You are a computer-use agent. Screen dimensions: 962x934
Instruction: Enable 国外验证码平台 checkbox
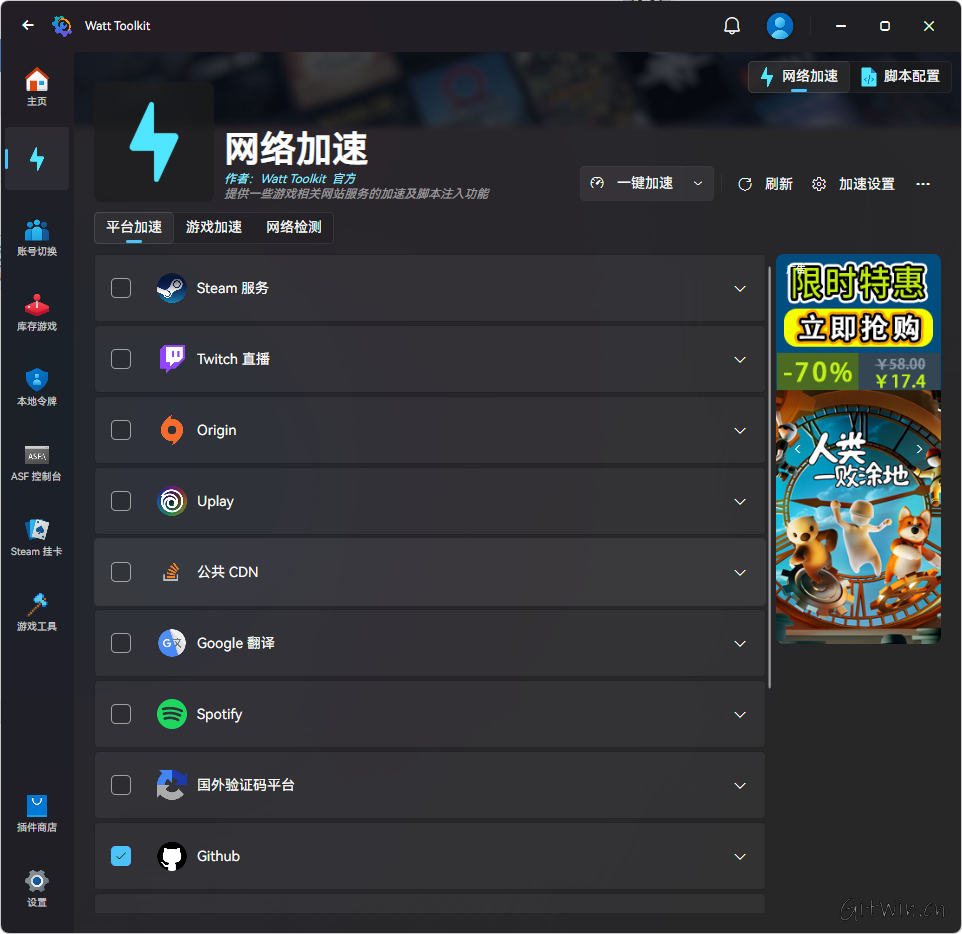tap(121, 785)
